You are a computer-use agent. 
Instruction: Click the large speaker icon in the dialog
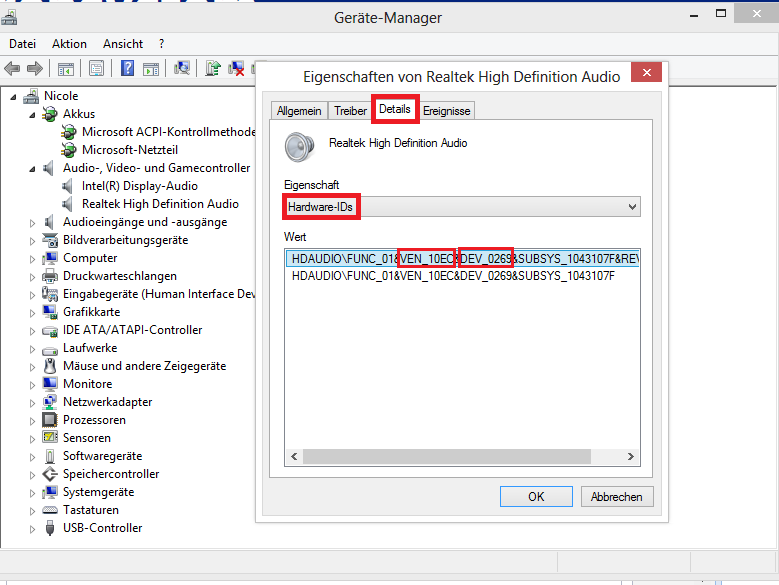(300, 146)
